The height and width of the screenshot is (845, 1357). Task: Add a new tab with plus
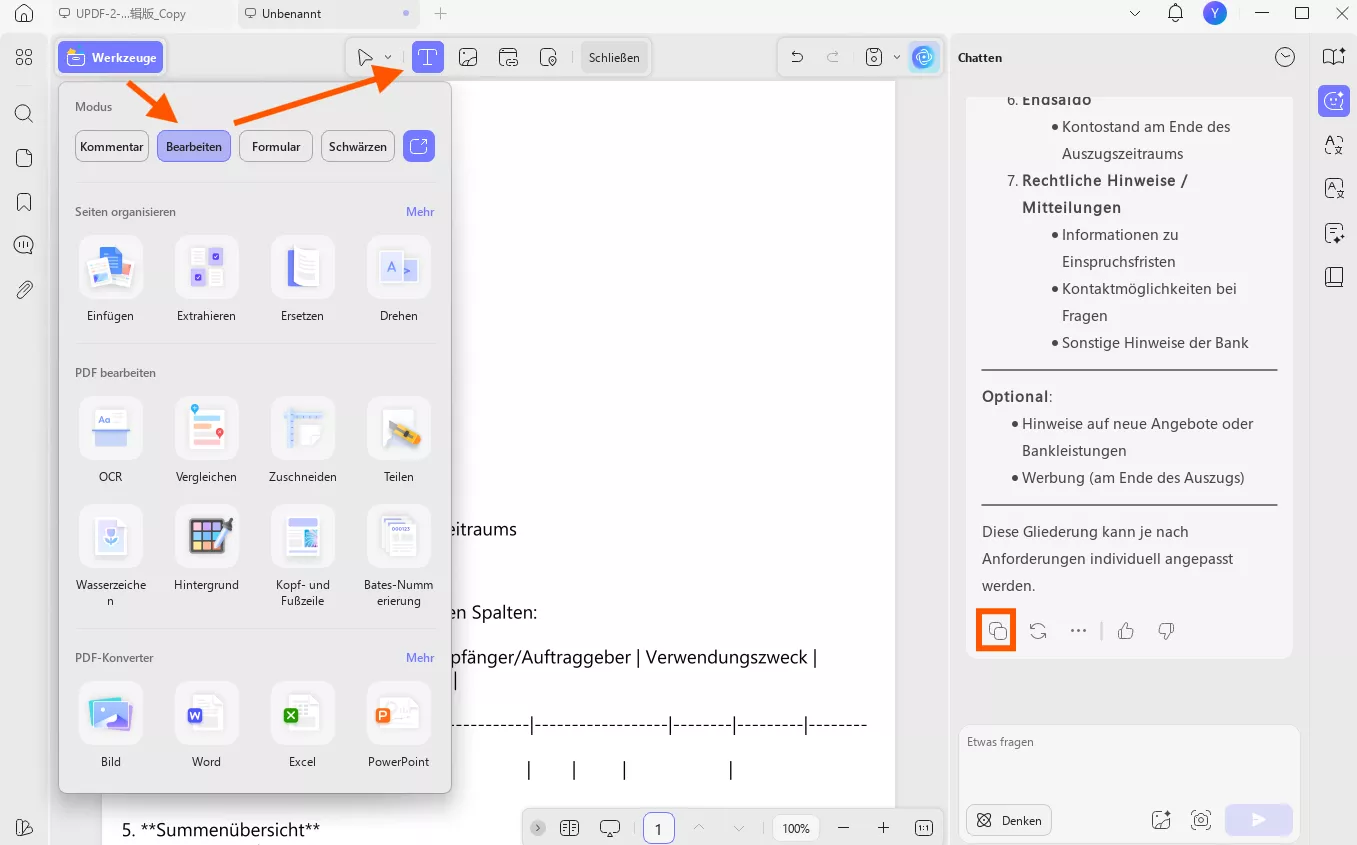(x=441, y=14)
